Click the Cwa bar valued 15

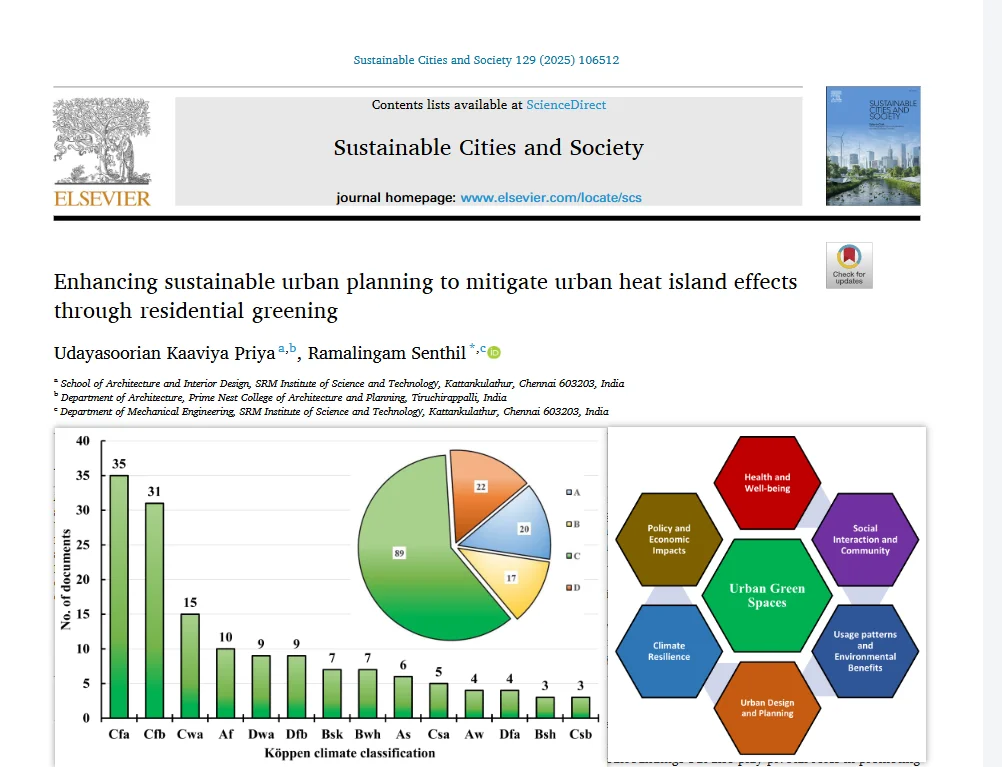190,665
